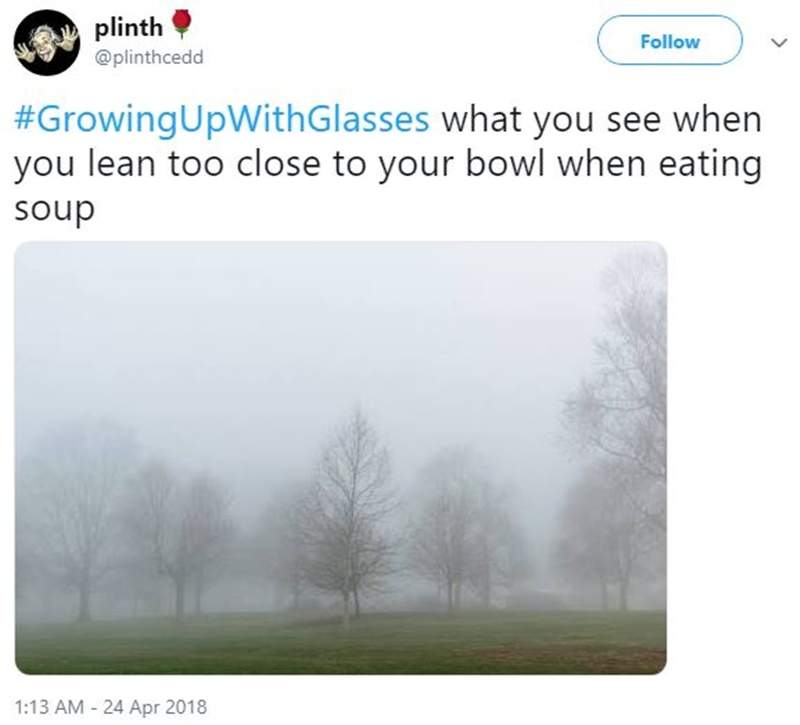Expand the tweet options chevron
This screenshot has height=725, width=800.
pos(779,42)
